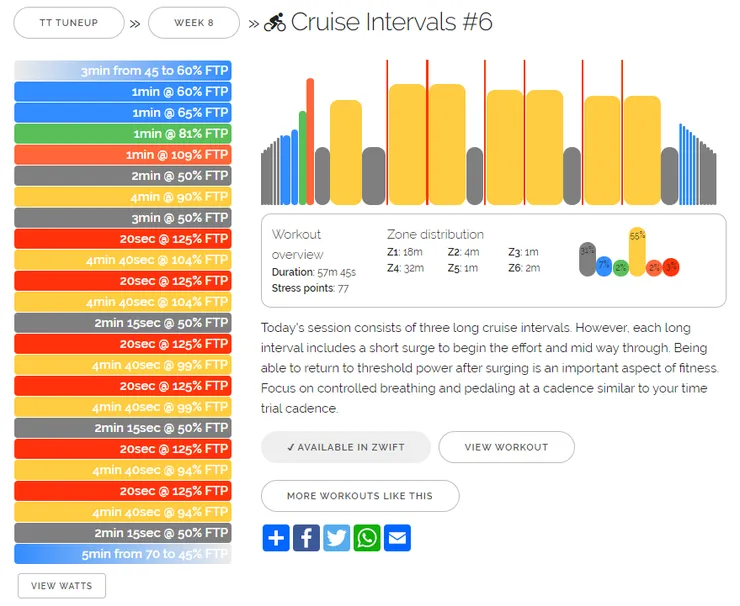Open the TT TUNEUP breadcrumb

[x=69, y=23]
